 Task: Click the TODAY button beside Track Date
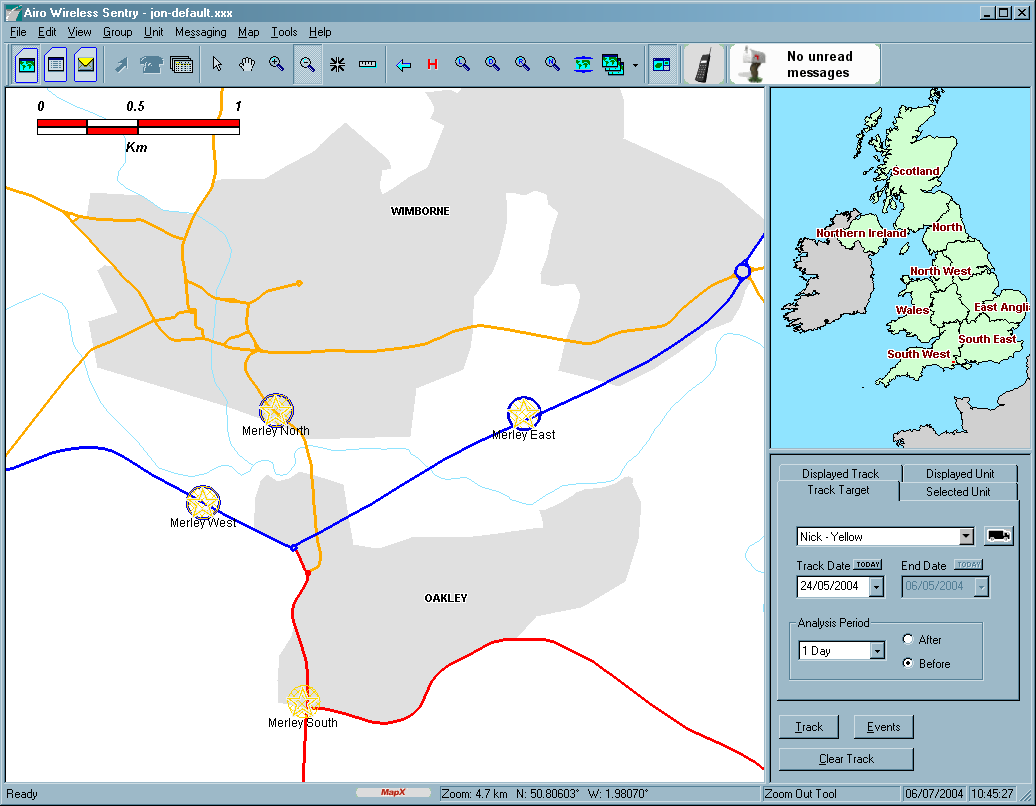[x=868, y=565]
